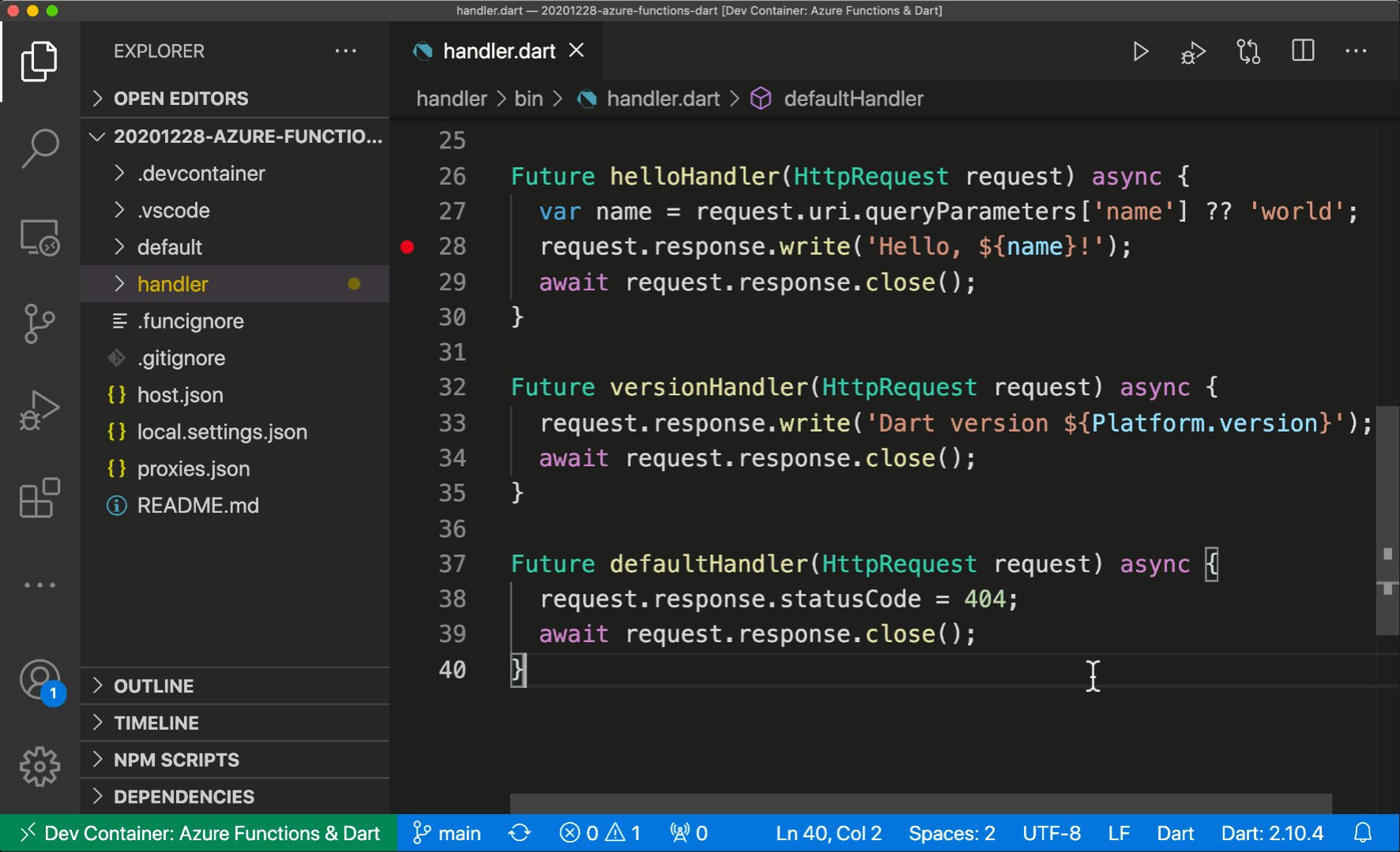Show additional views via activity bar ellipsis
Viewport: 1400px width, 852px height.
click(x=39, y=585)
